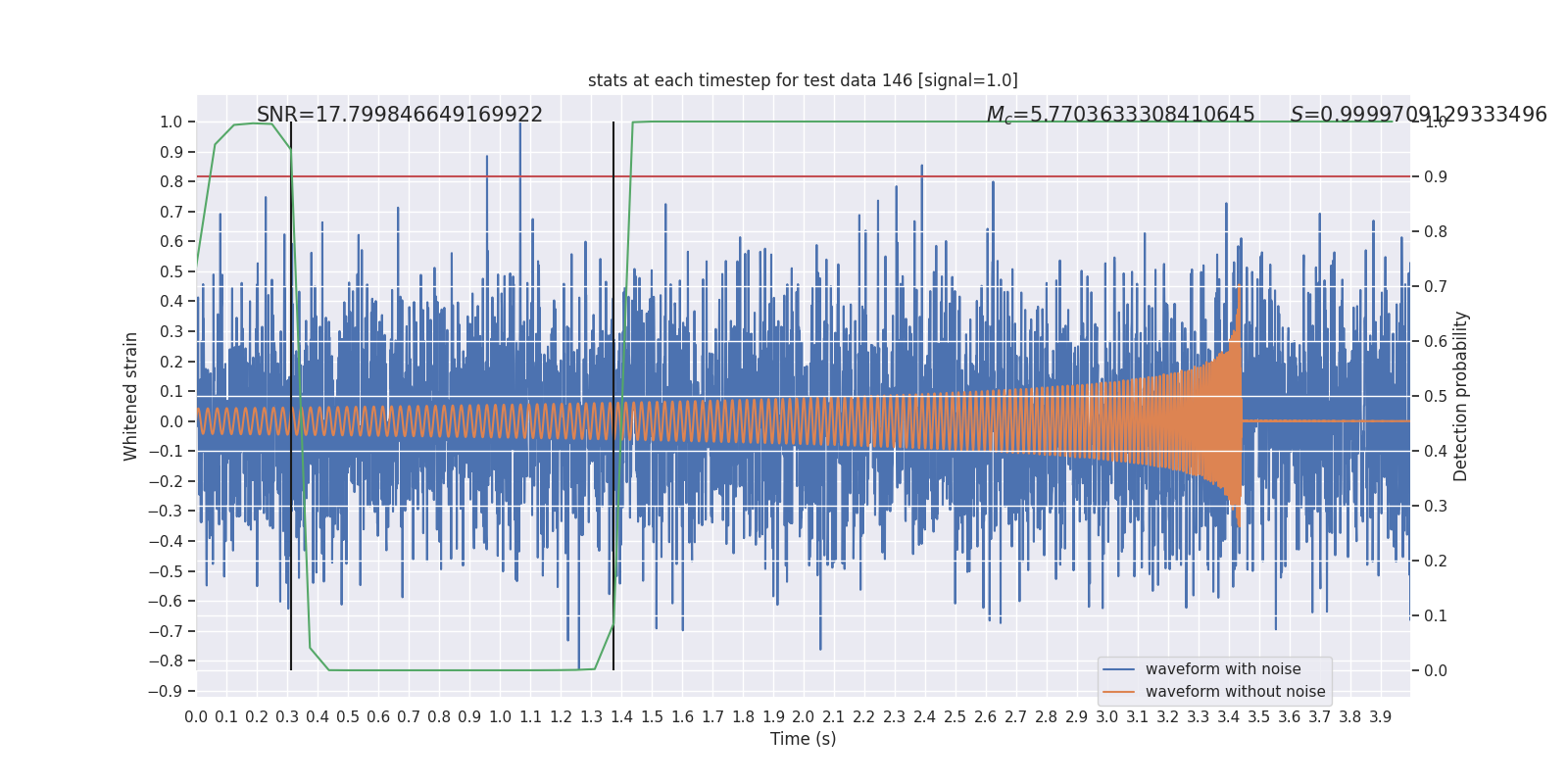Screen dimensions: 1568x784
Task: Click the plot title for test data 146
Action: point(803,80)
